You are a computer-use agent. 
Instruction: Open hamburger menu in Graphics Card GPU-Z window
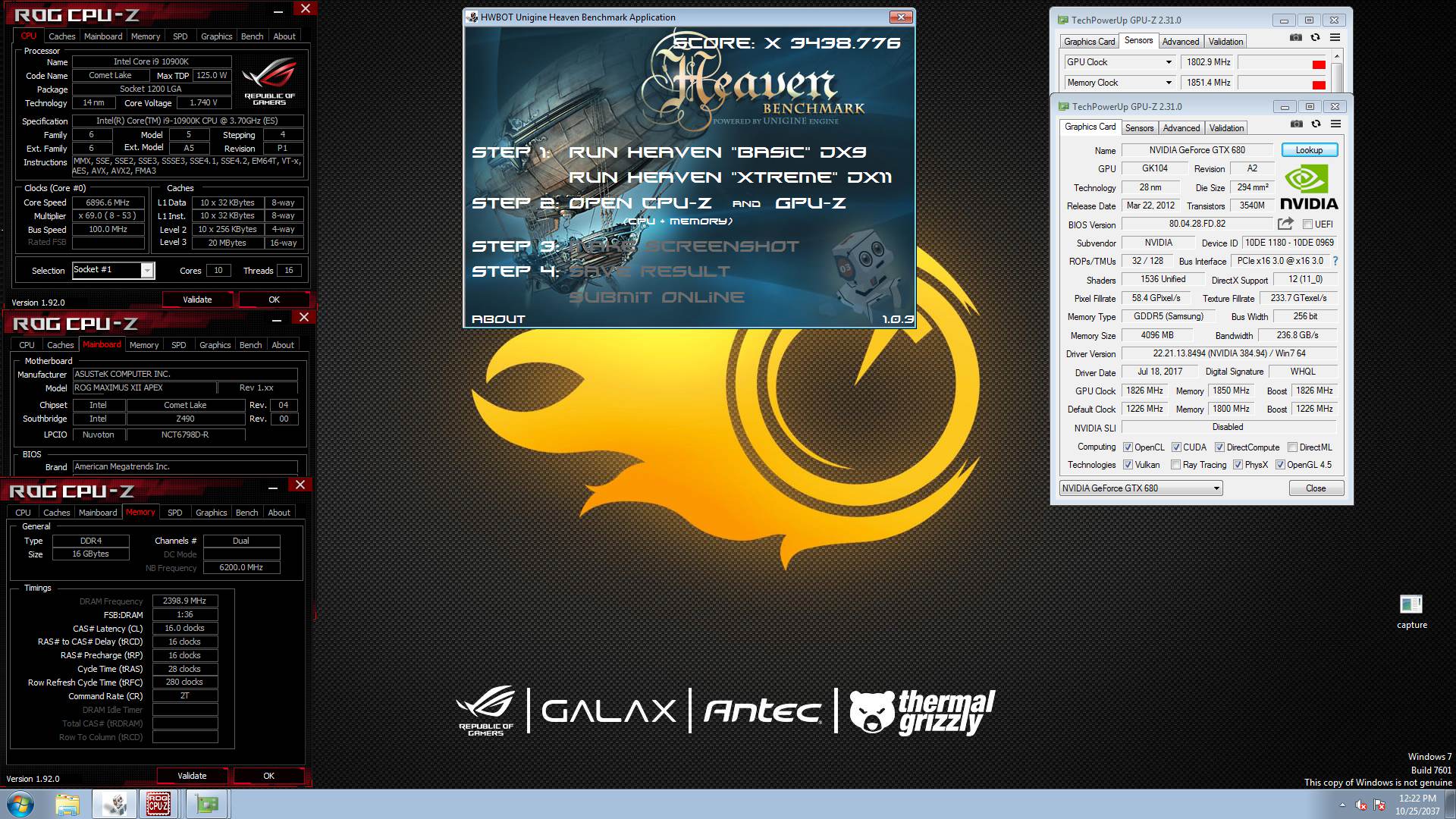(1335, 124)
